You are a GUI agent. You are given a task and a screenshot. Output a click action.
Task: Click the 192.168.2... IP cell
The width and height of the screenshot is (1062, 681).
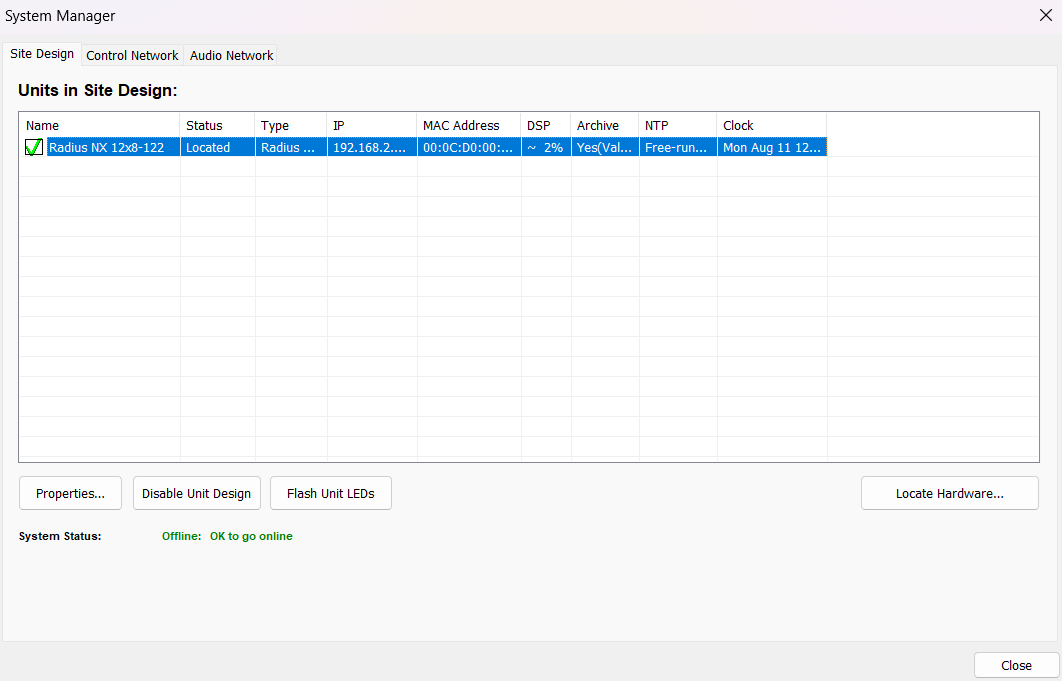point(372,147)
